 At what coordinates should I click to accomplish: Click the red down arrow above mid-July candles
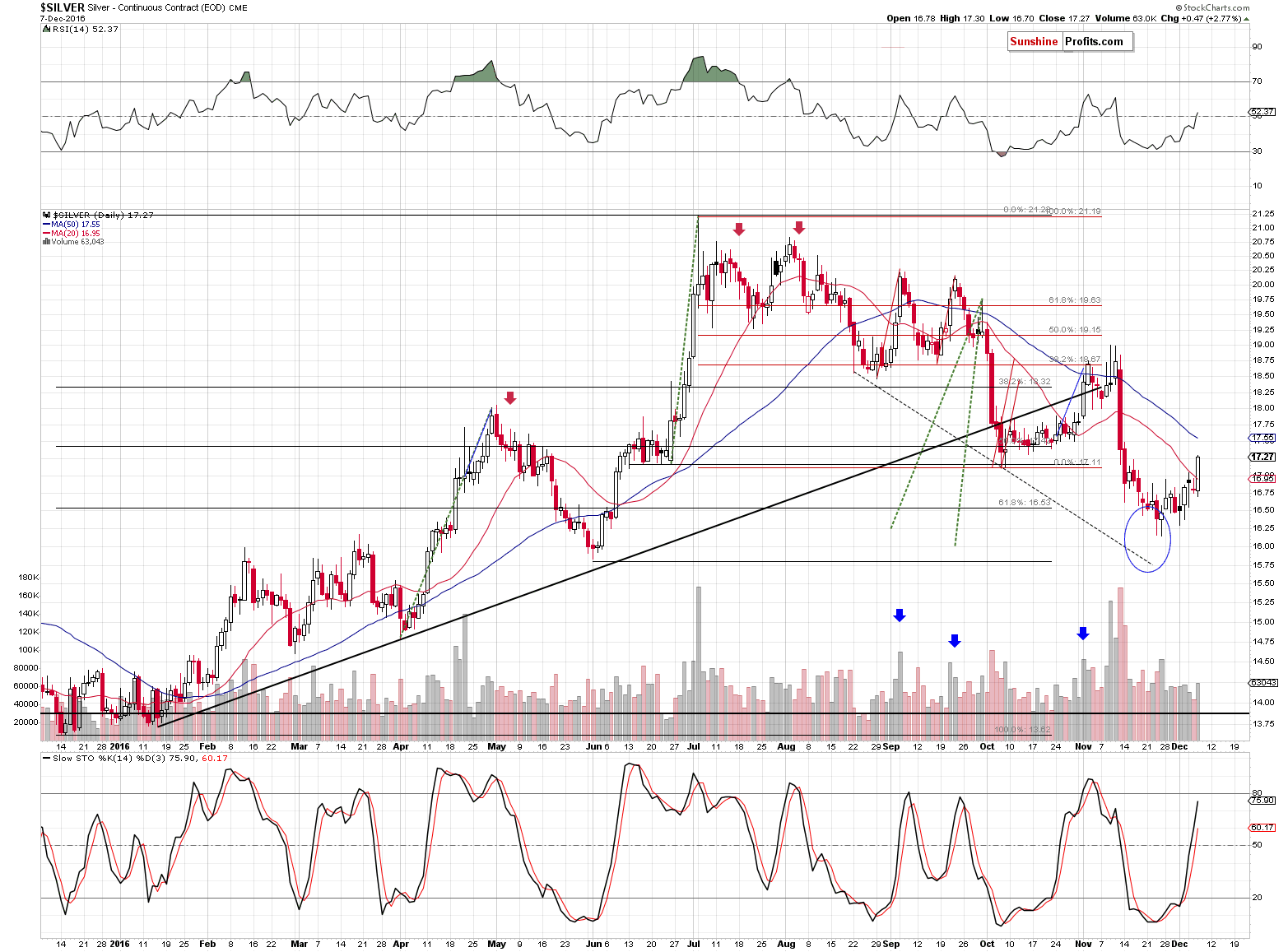click(x=739, y=229)
